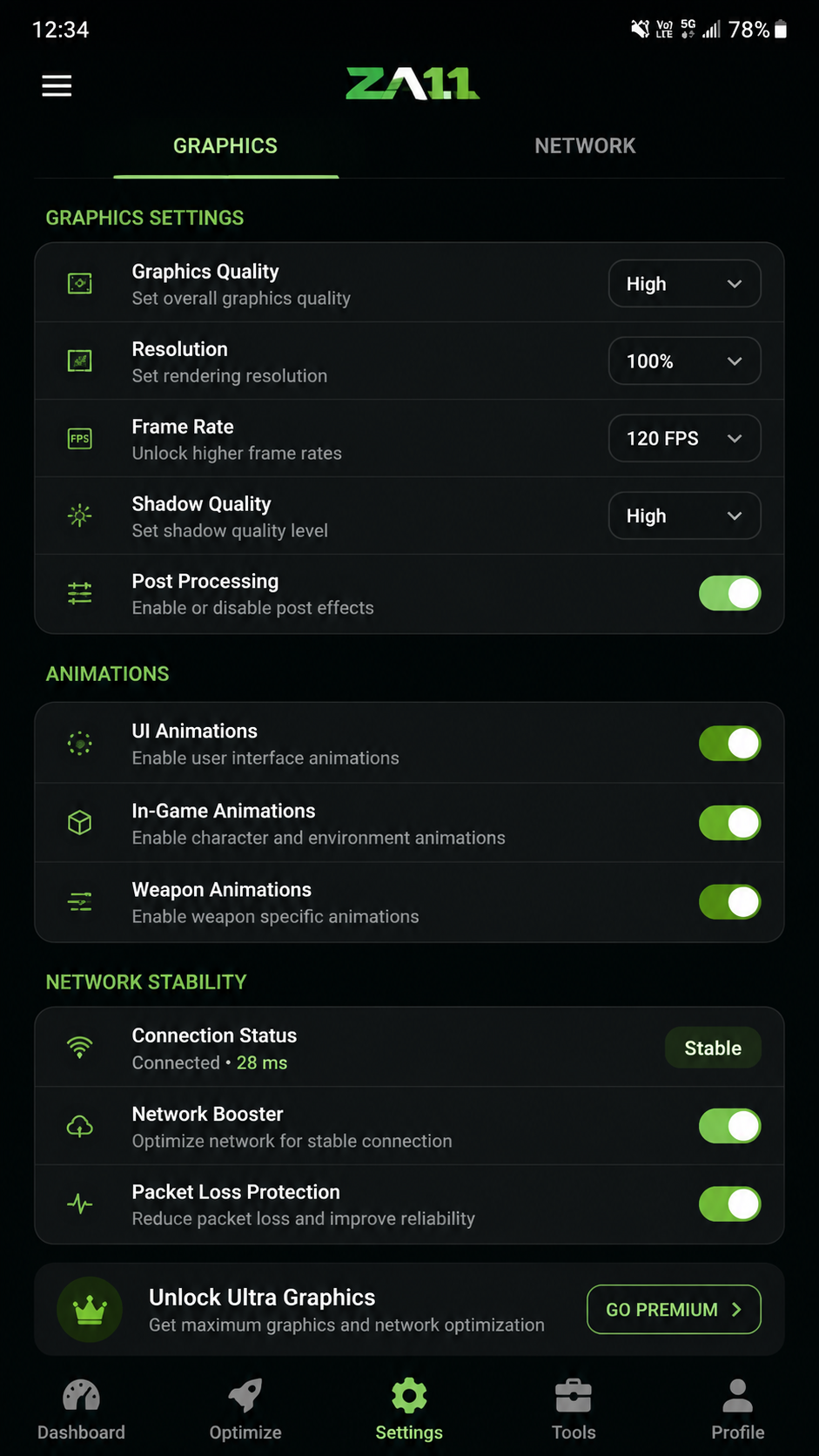This screenshot has width=819, height=1456.
Task: Click the Packet Loss pulse icon
Action: (x=80, y=1204)
